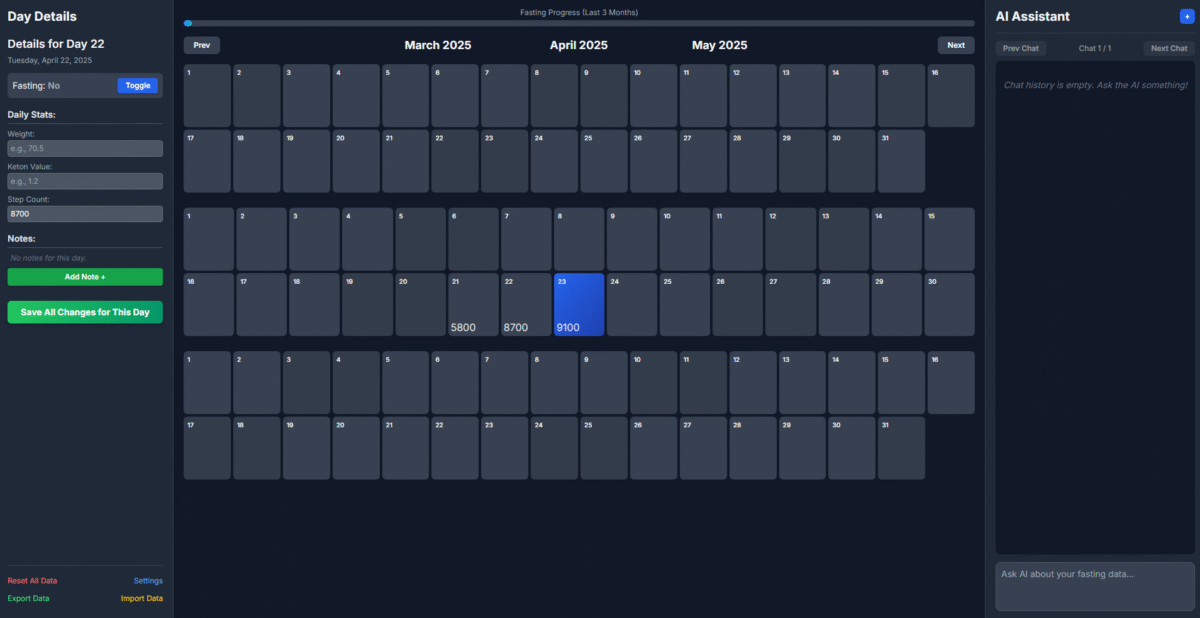Screen dimensions: 1200x618
Task: Switch to Next Chat
Action: tap(1168, 48)
